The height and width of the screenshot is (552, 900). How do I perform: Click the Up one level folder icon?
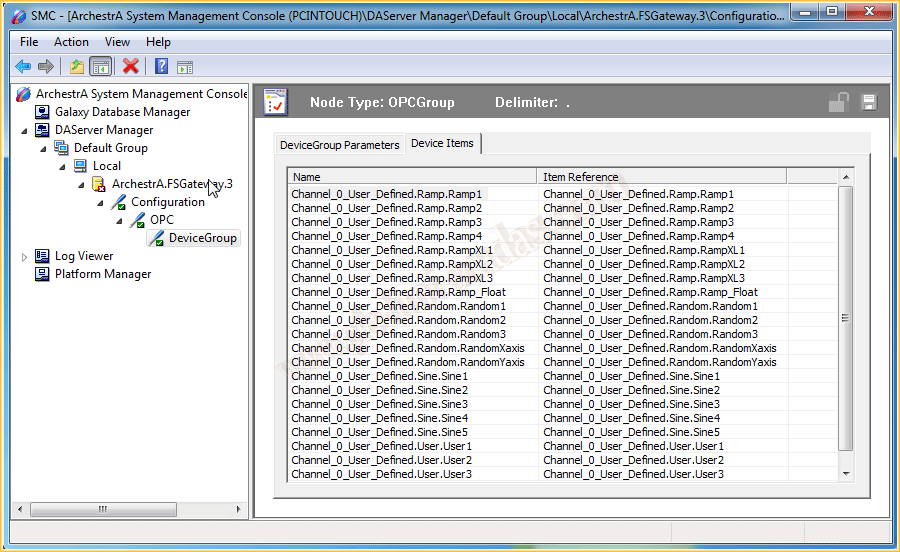[x=77, y=67]
